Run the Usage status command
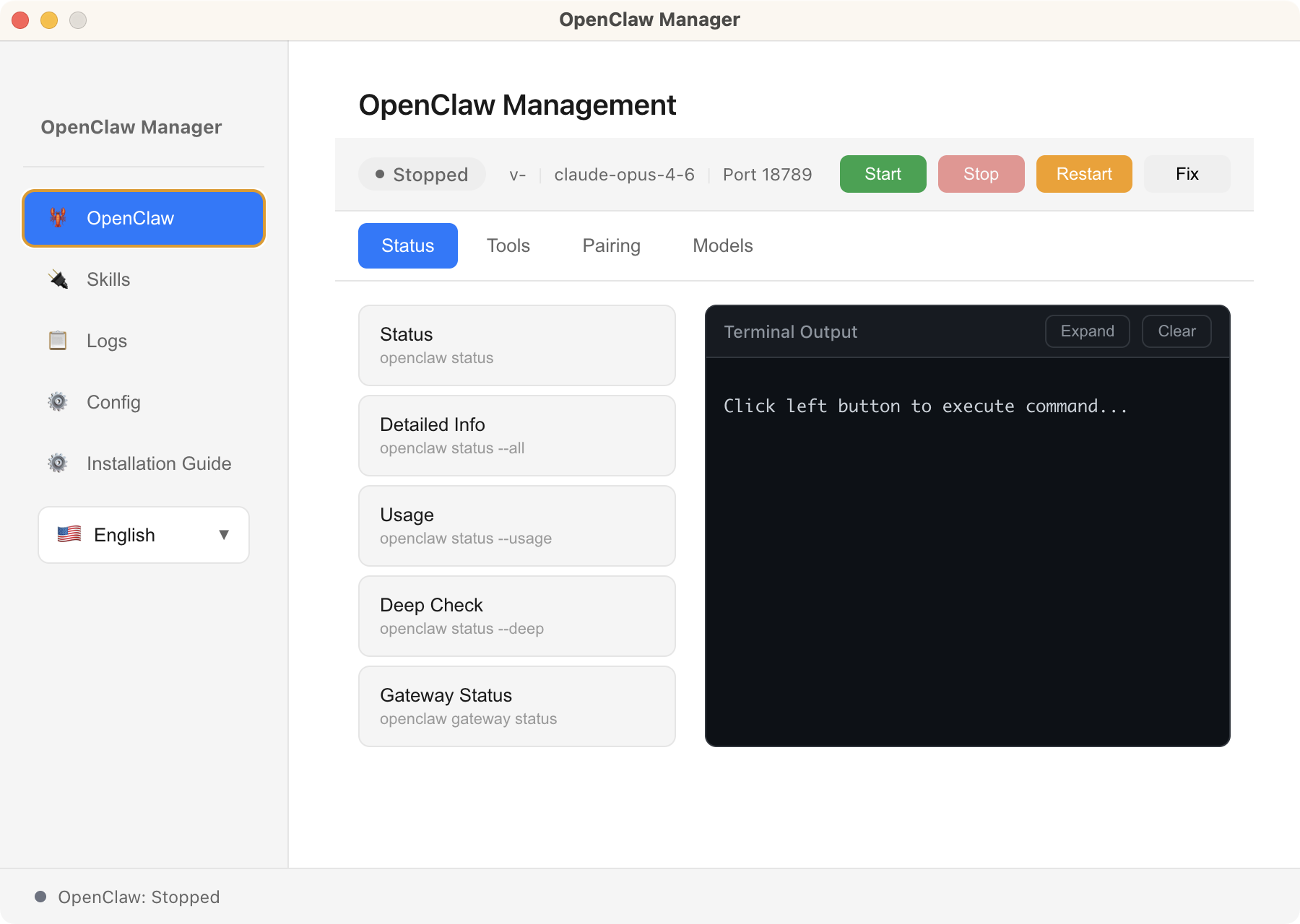Viewport: 1300px width, 924px height. coord(516,526)
